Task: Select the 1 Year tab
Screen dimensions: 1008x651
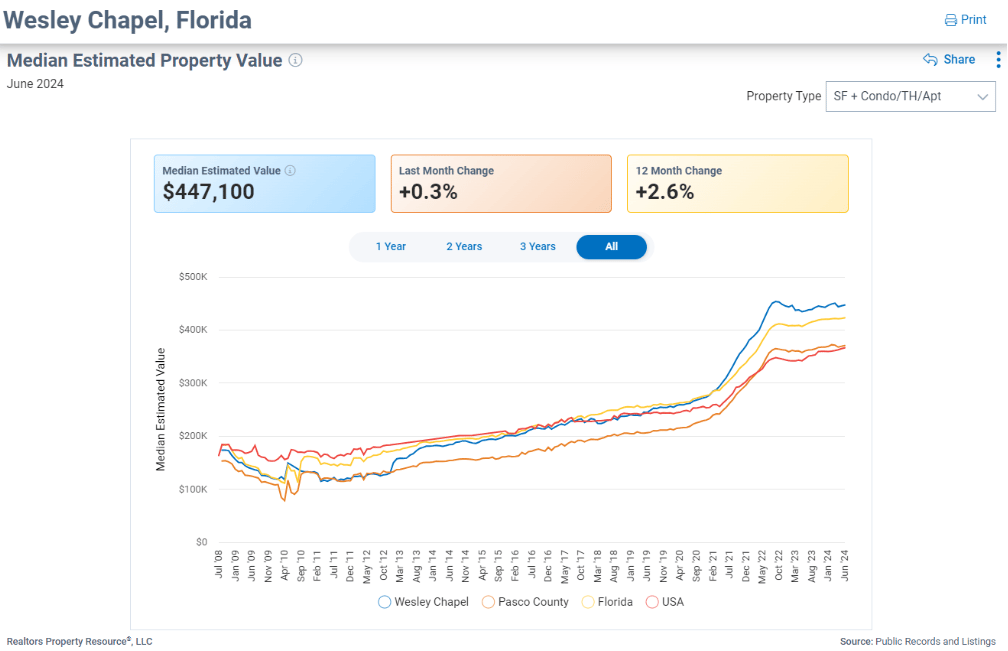Action: (390, 247)
